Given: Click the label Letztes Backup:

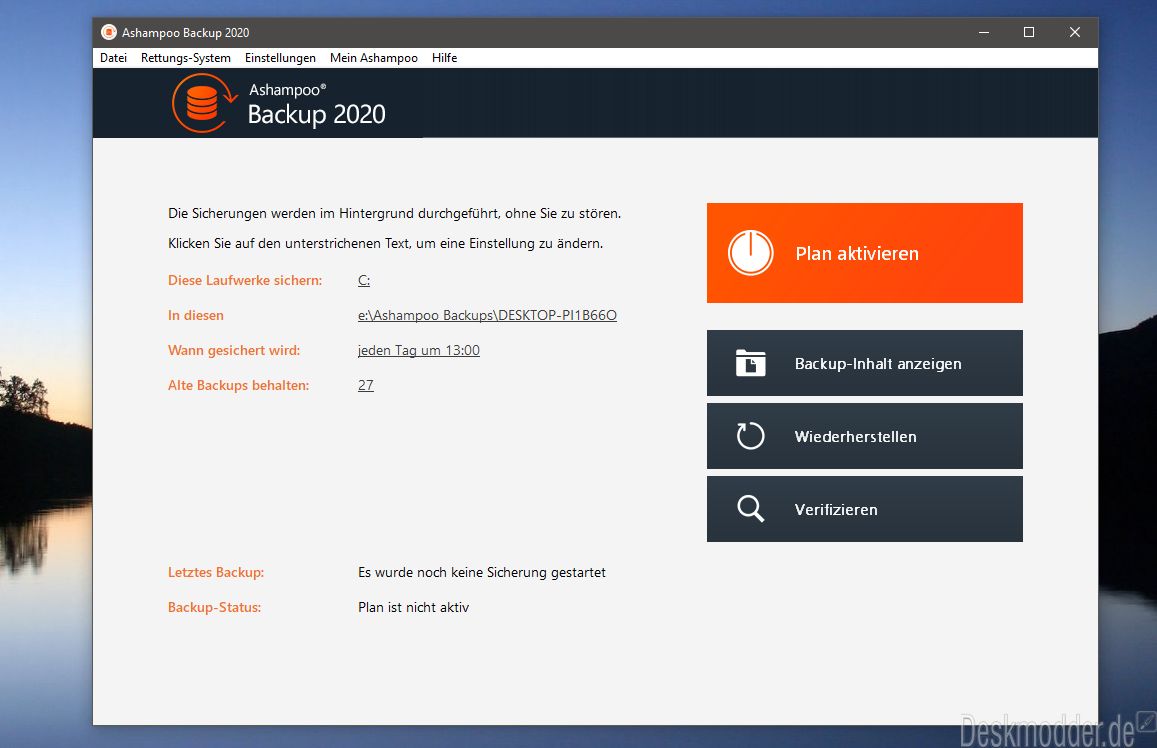Looking at the screenshot, I should coord(215,572).
